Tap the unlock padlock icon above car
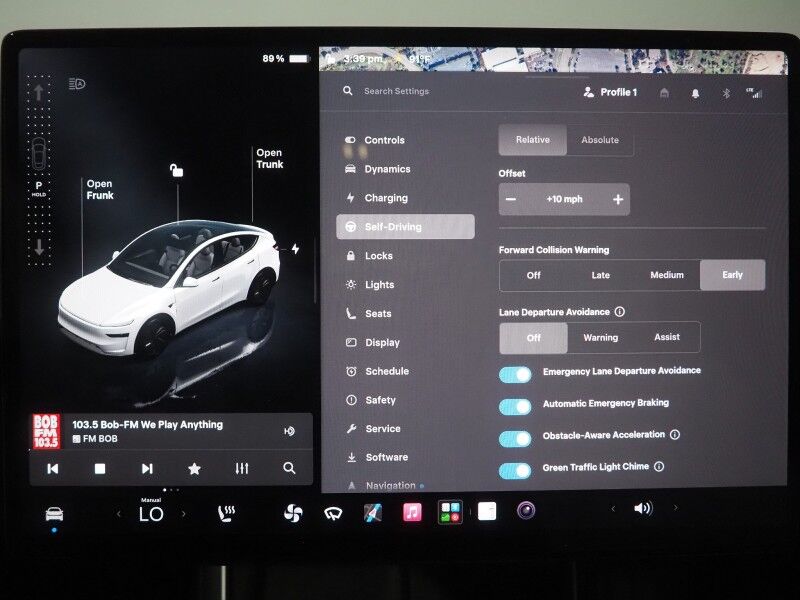This screenshot has width=800, height=600. 177,170
